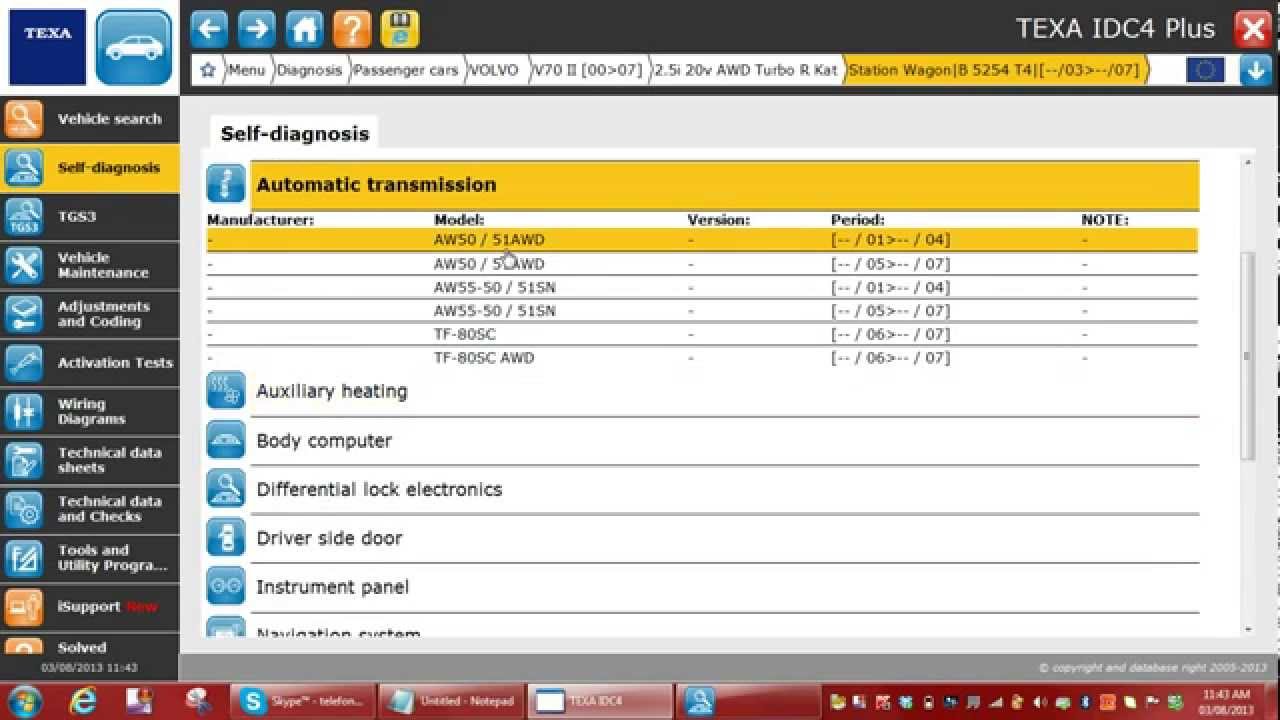The width and height of the screenshot is (1280, 720).
Task: Open Differential lock electronics
Action: point(225,488)
